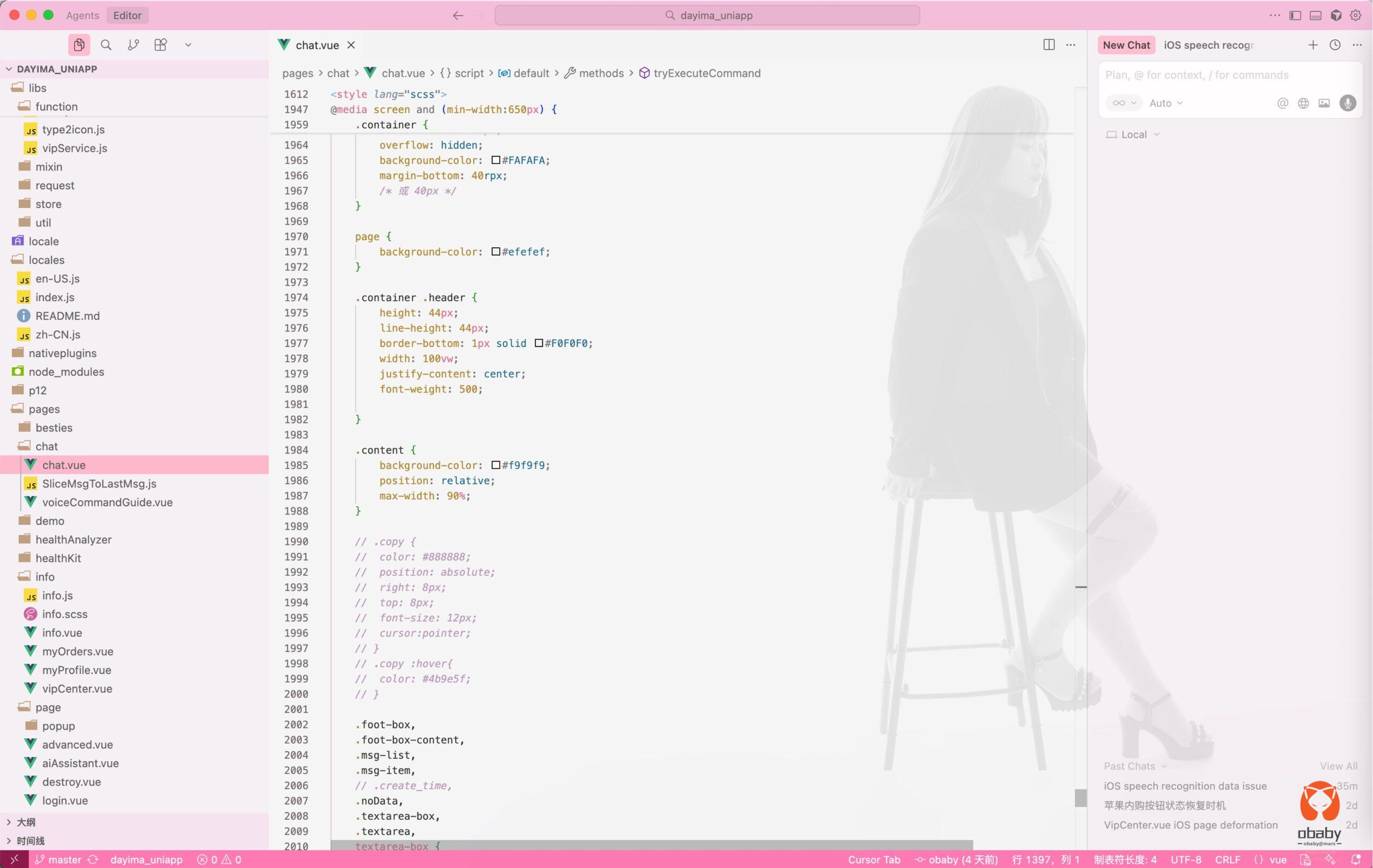Expand the 大纲 outline section
Viewport: 1373px width, 868px height.
[26, 822]
